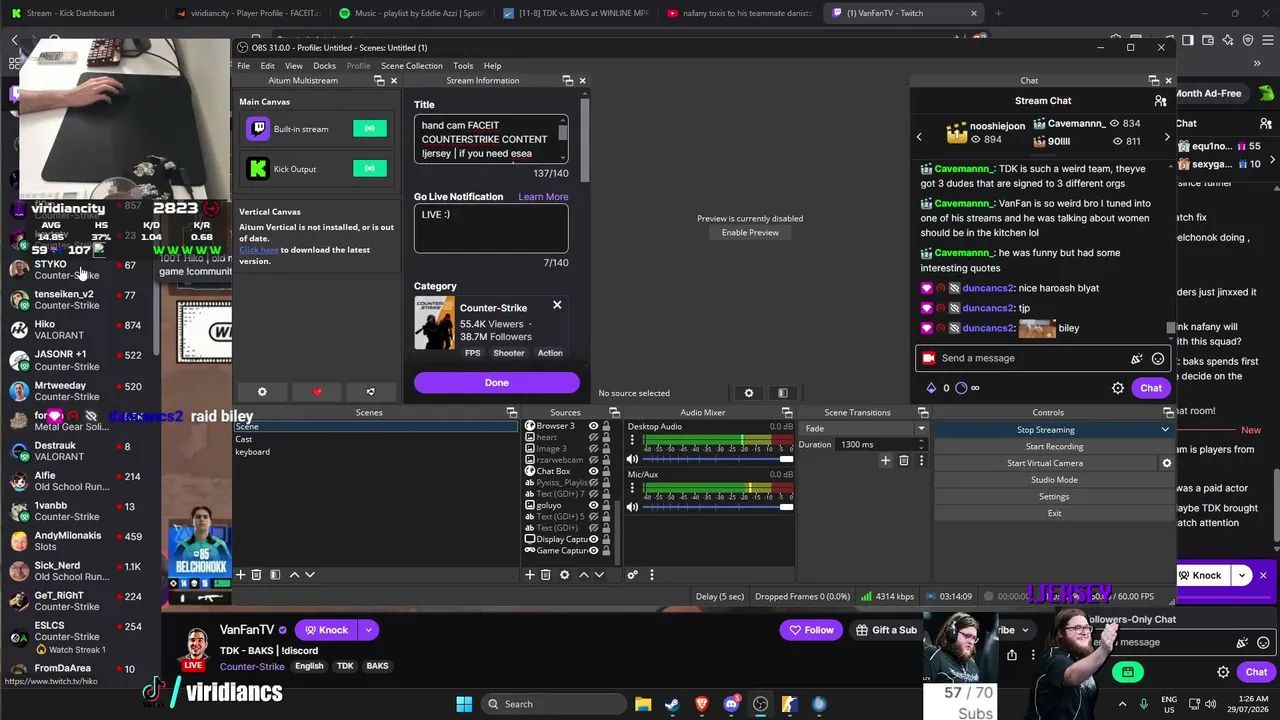Click Stop Streaming button
The image size is (1280, 720).
pyautogui.click(x=1045, y=430)
